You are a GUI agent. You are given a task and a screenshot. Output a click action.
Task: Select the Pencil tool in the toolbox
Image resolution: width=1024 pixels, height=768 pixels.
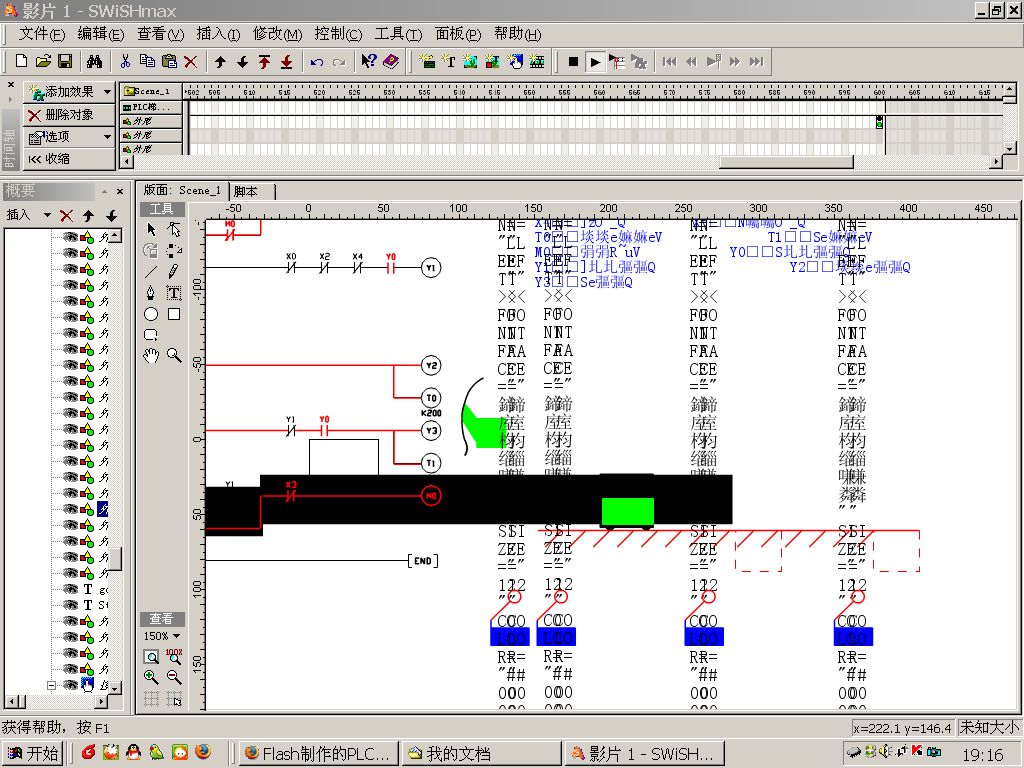174,271
